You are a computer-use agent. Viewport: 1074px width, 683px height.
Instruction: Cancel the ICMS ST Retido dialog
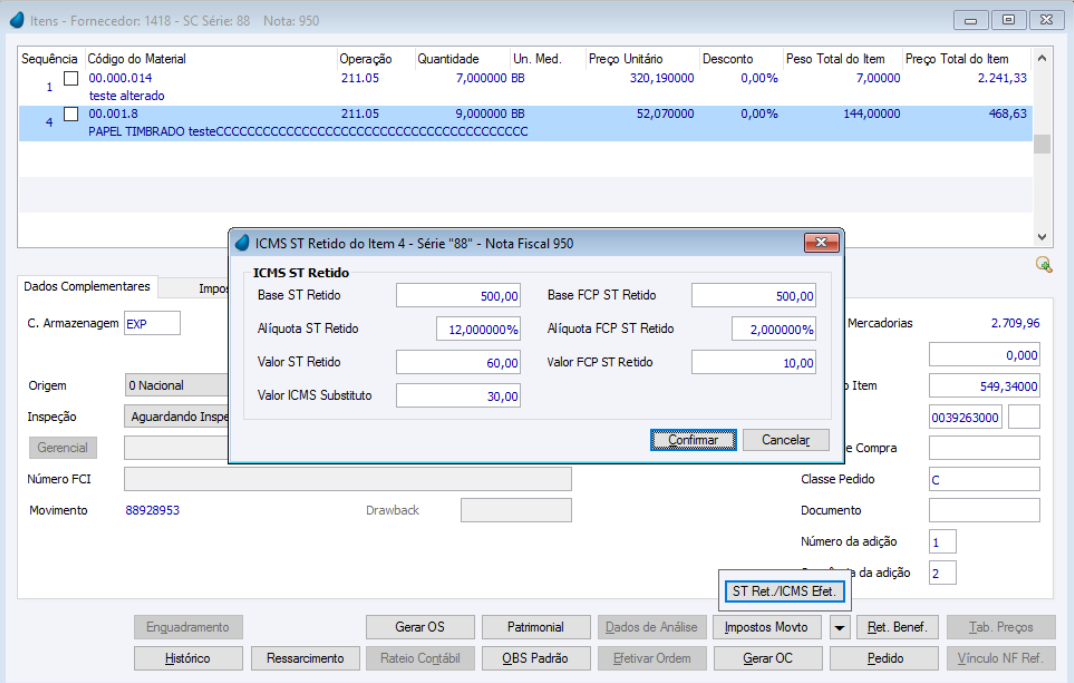[x=786, y=440]
